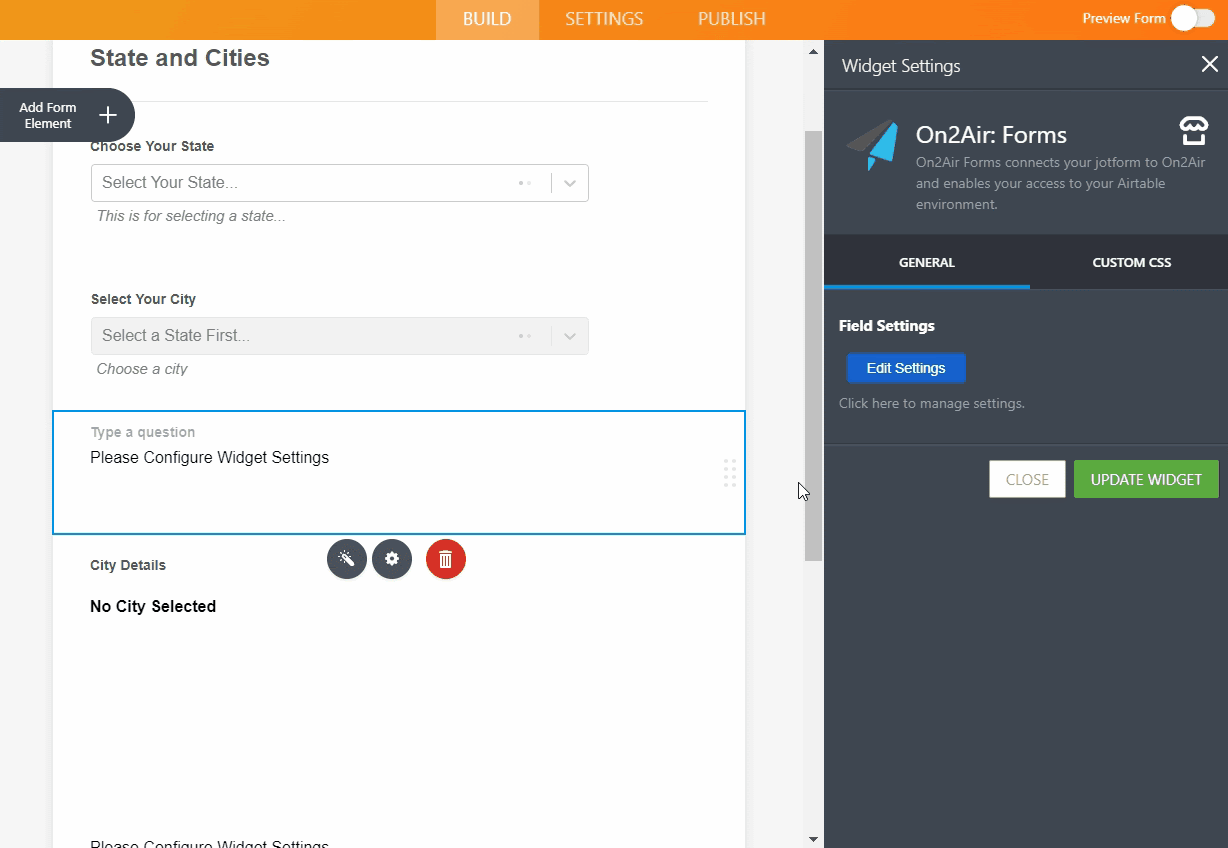
Task: Expand the Choose Your State dropdown arrow
Action: click(x=570, y=183)
